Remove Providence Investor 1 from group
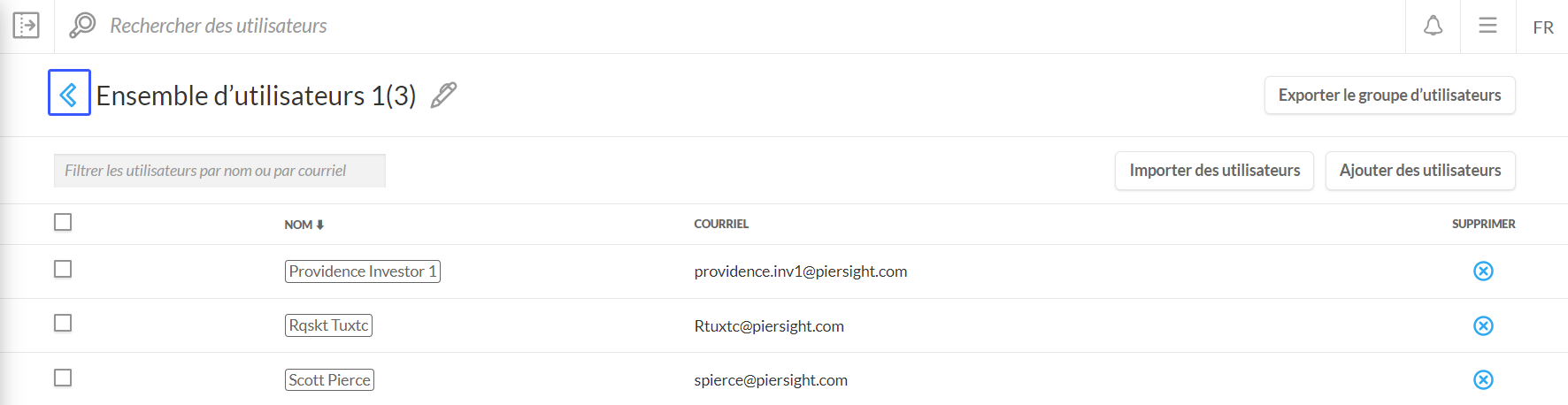The width and height of the screenshot is (1568, 405). (x=1483, y=271)
